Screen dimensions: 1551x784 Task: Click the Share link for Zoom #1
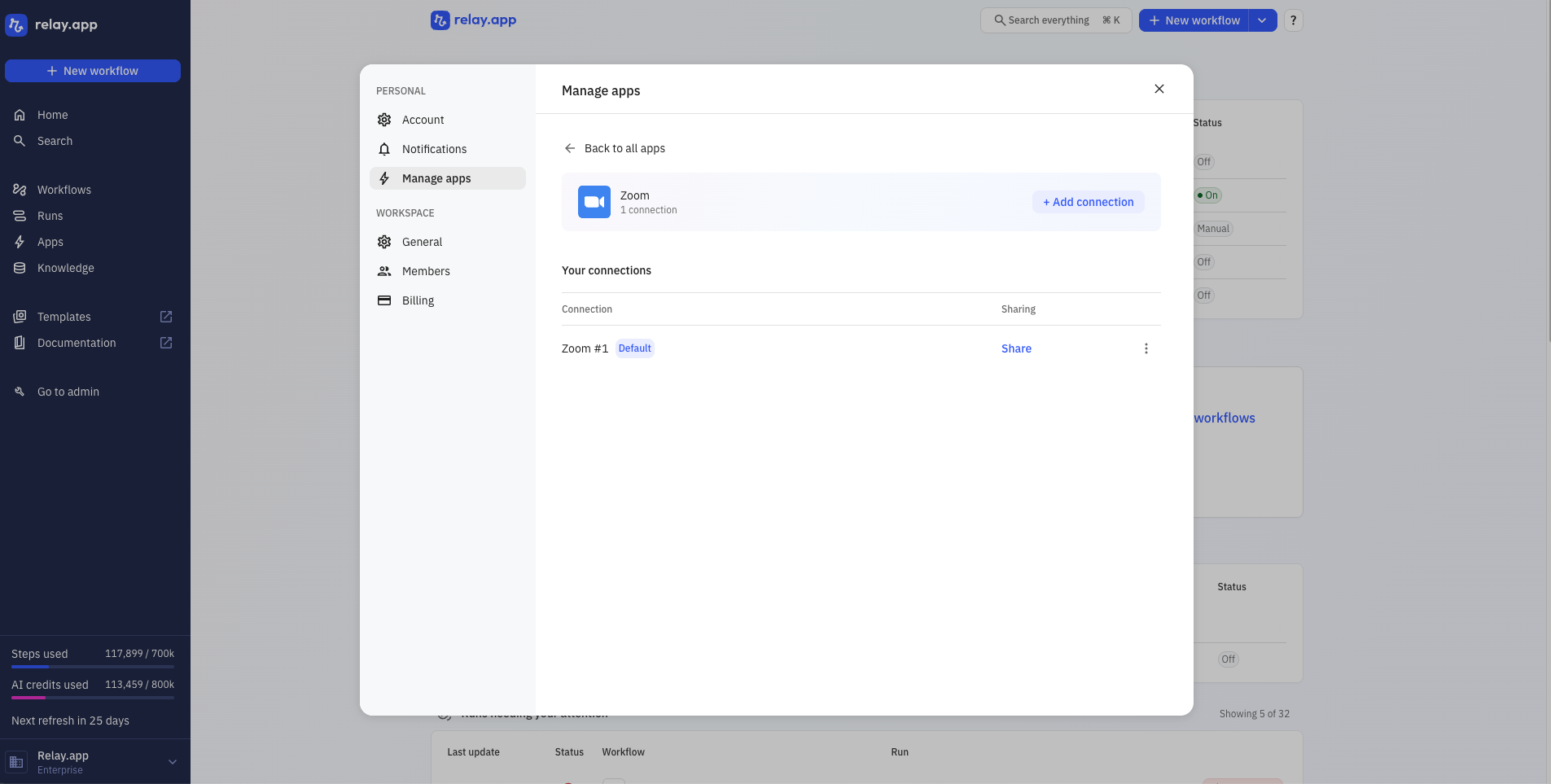(1016, 348)
